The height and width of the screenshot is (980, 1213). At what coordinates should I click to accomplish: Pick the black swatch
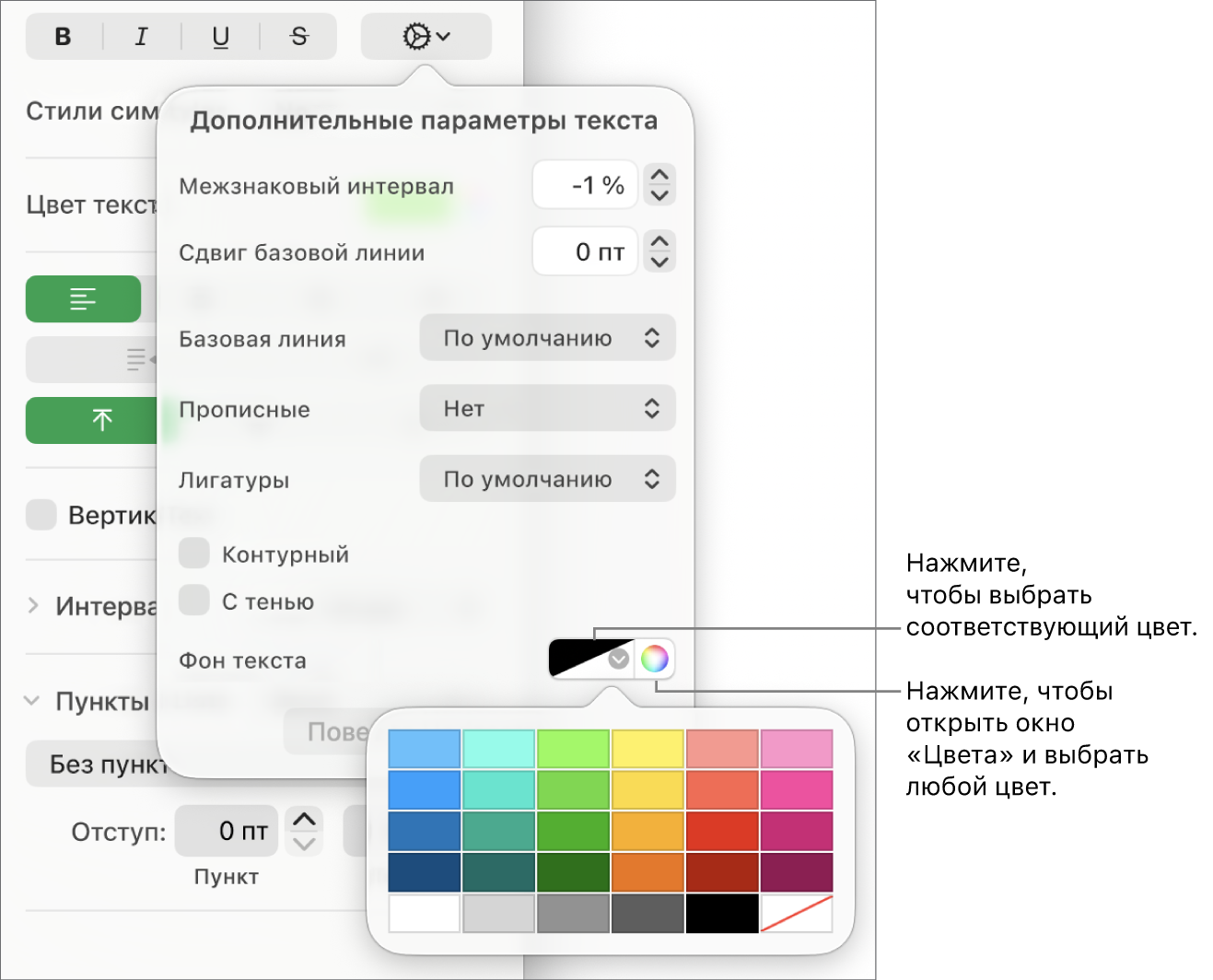coord(723,914)
